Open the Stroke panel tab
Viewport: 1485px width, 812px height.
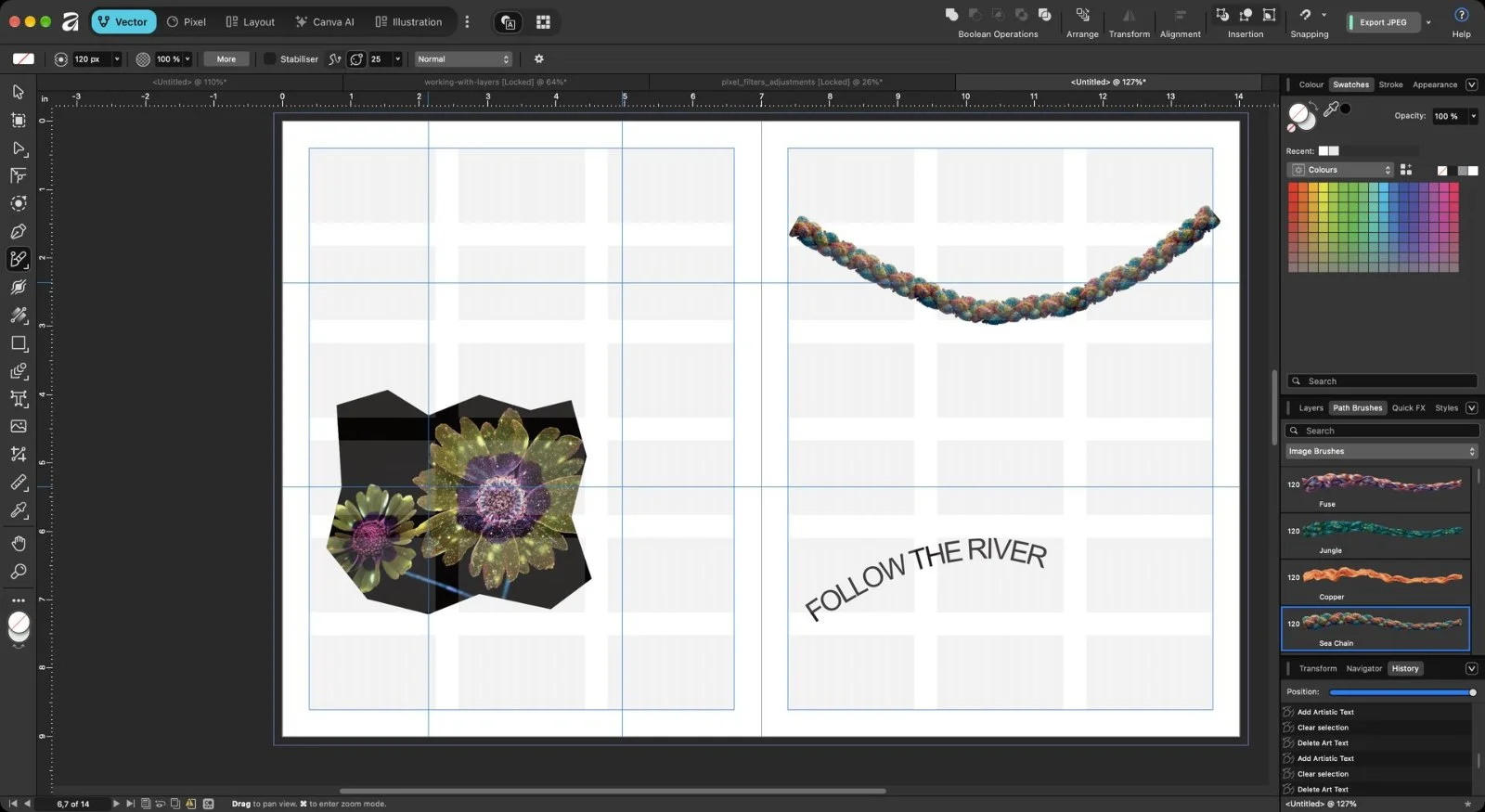coord(1390,84)
